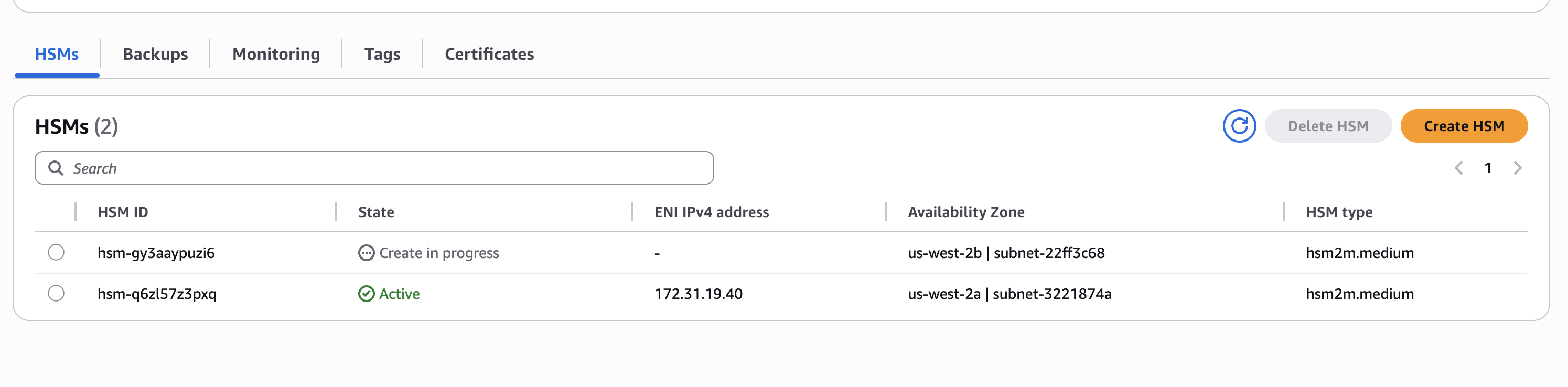Click the Availability Zone column header
This screenshot has width=1568, height=387.
[966, 212]
